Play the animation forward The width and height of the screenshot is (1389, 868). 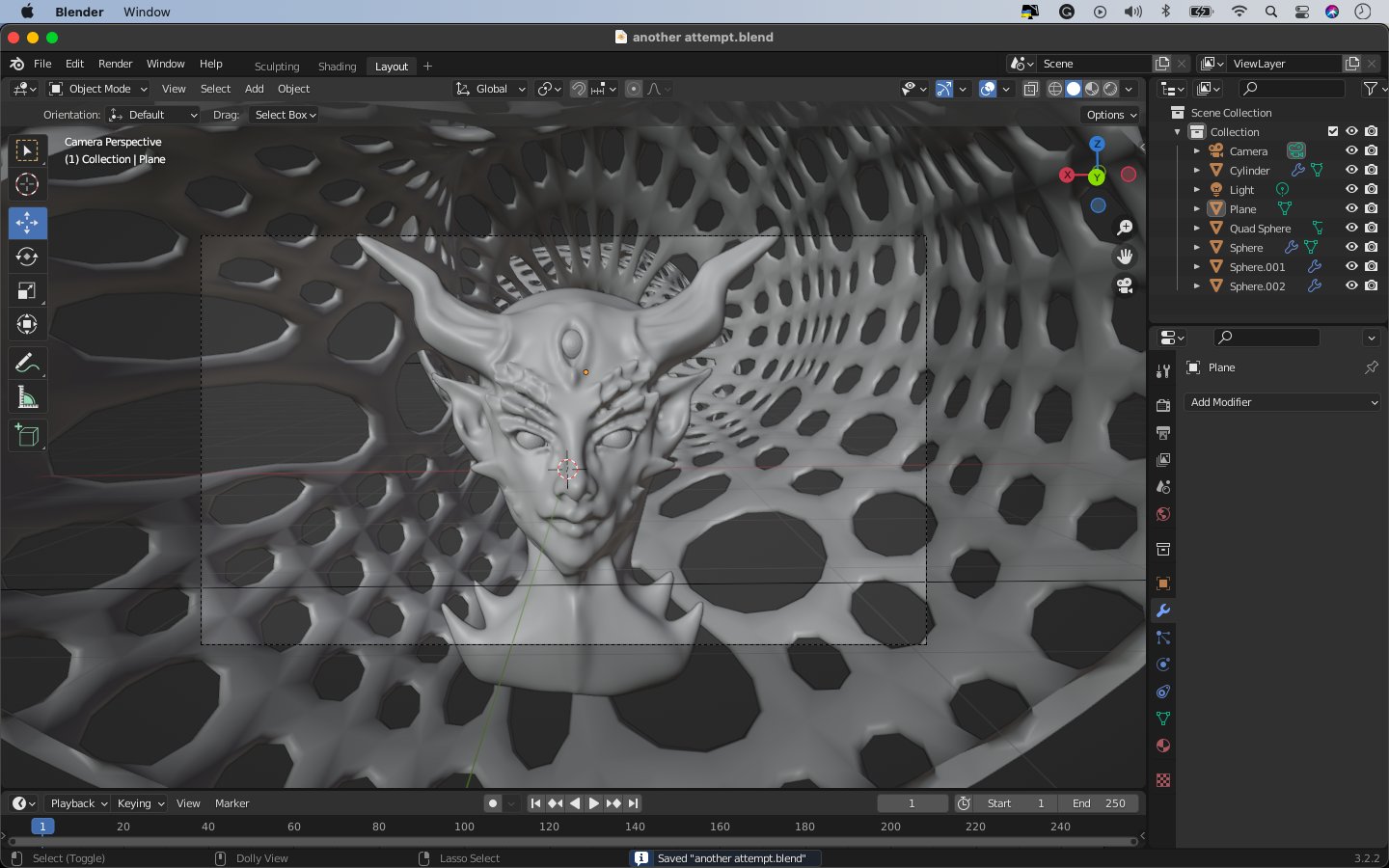594,803
